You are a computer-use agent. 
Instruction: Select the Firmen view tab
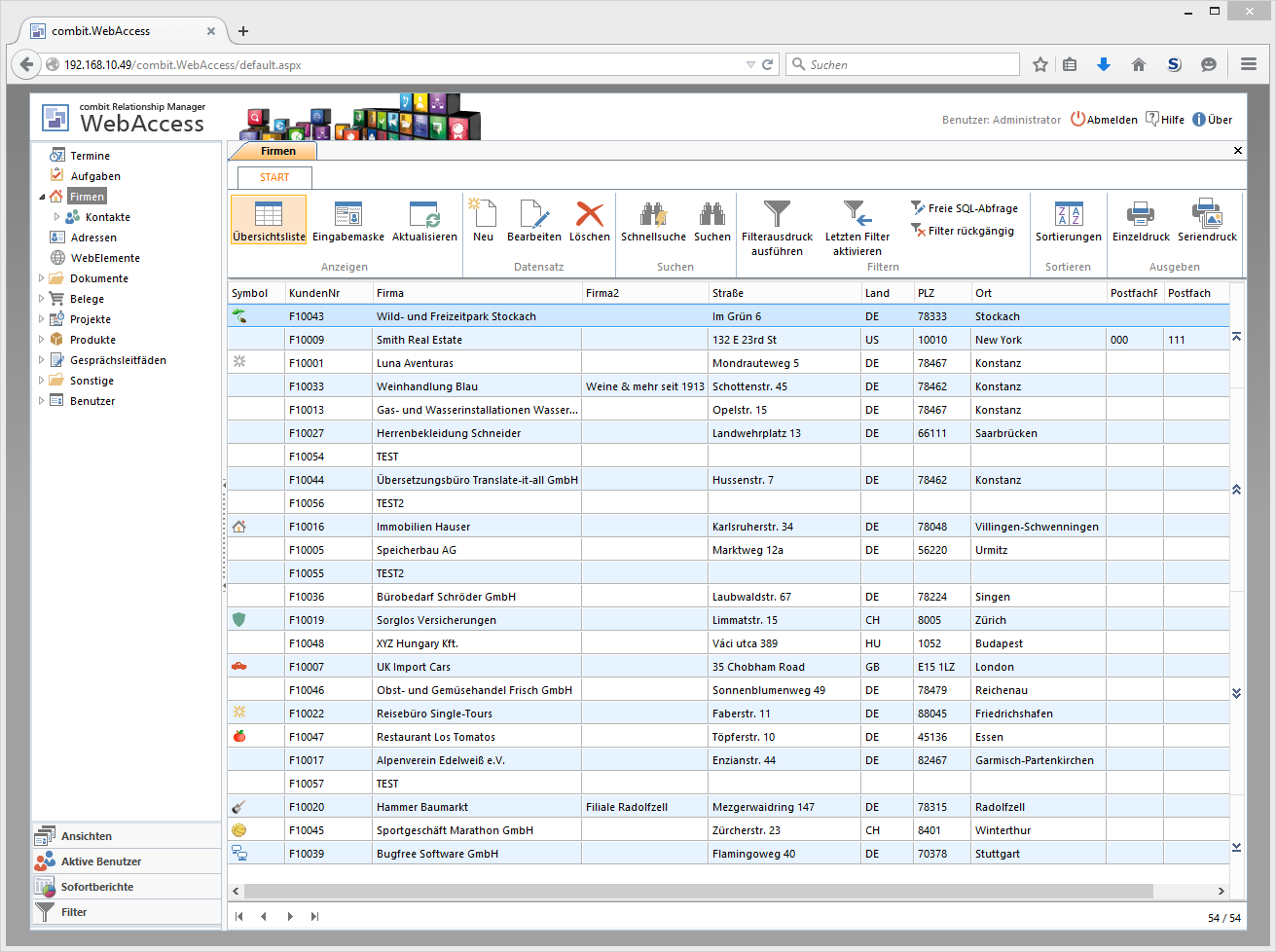coord(277,151)
